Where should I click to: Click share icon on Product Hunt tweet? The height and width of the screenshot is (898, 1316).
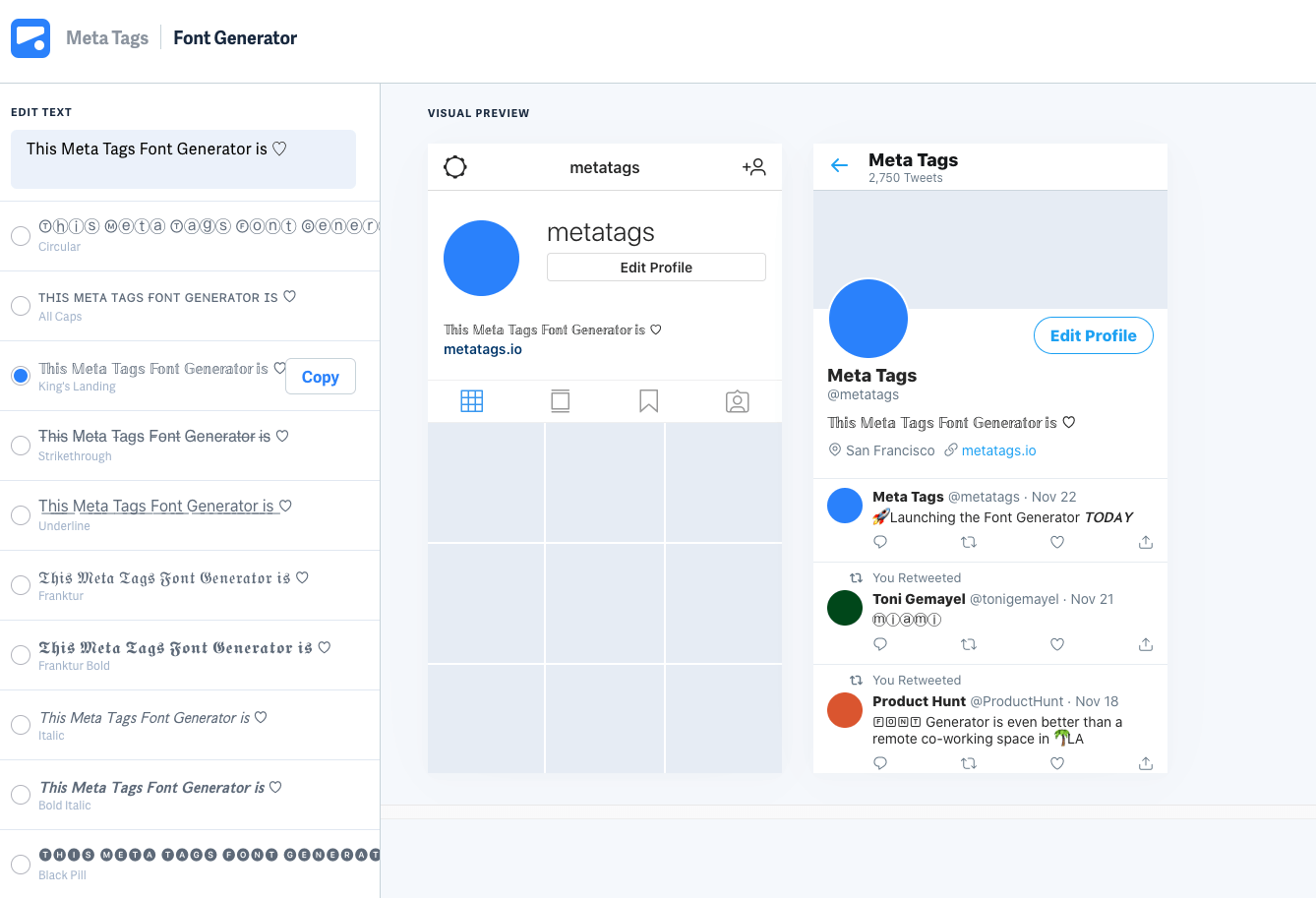pos(1146,763)
